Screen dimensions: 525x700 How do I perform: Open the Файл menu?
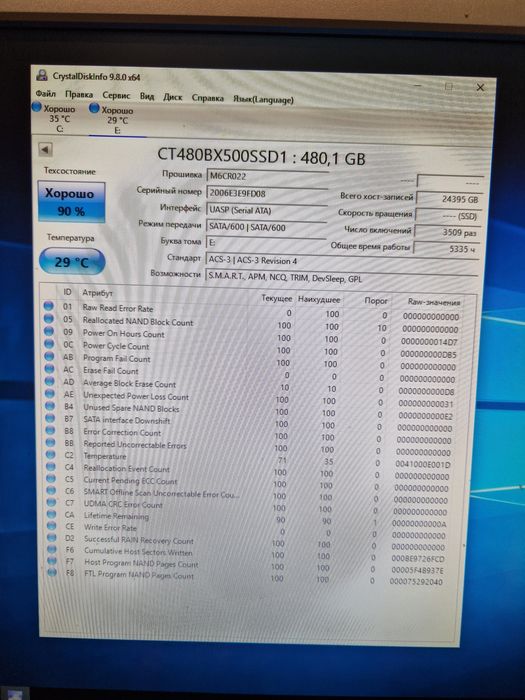tap(46, 94)
